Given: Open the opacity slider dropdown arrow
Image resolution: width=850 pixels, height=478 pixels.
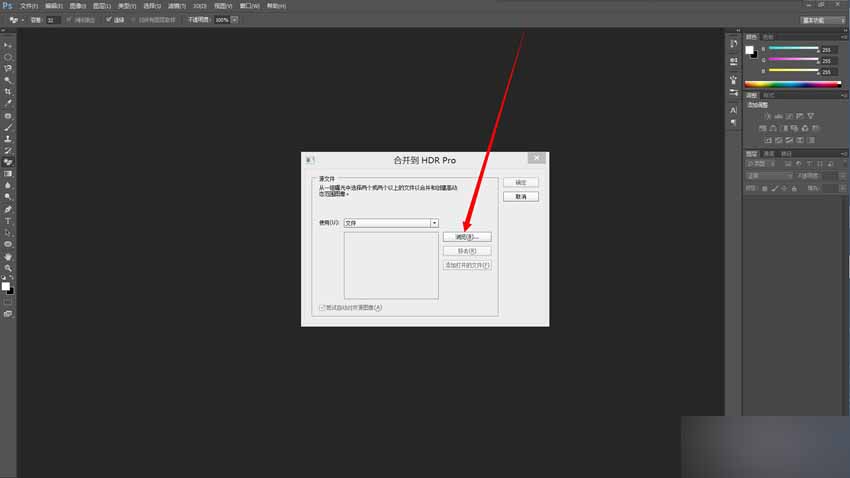Looking at the screenshot, I should click(234, 20).
